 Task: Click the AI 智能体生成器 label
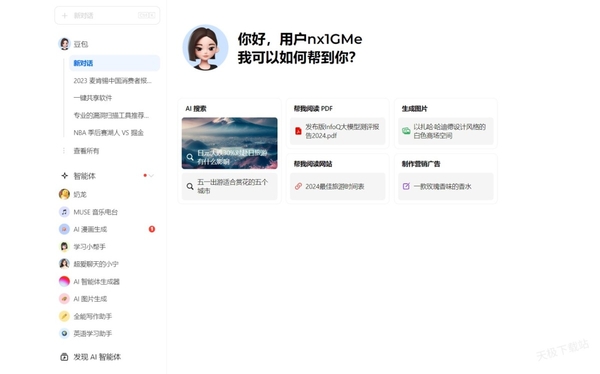click(x=96, y=282)
